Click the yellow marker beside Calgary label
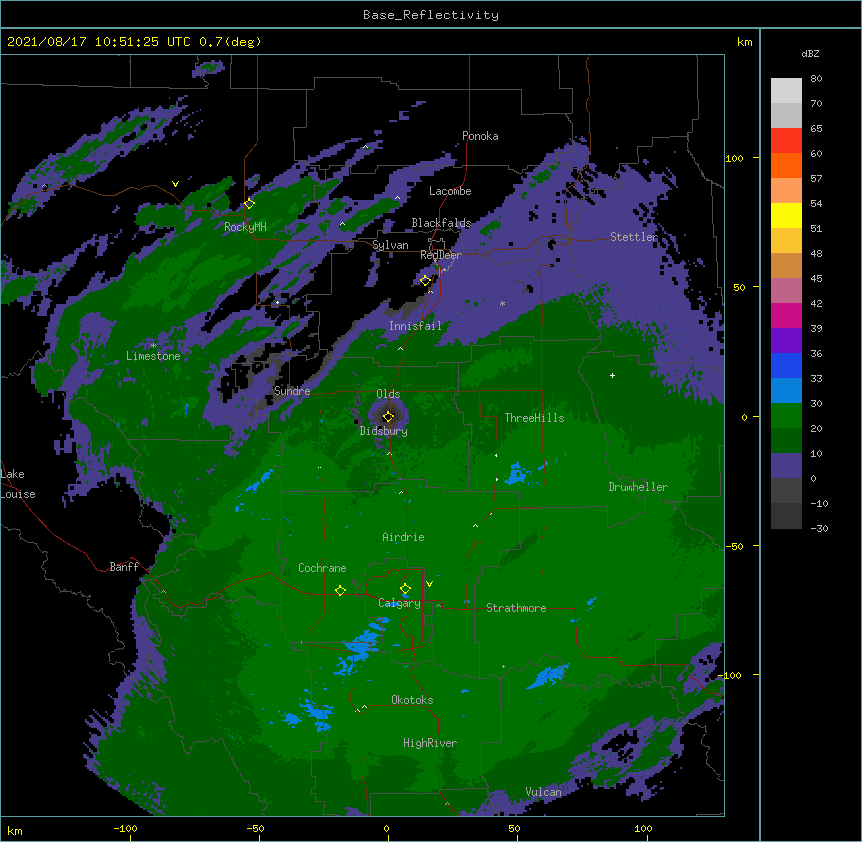The height and width of the screenshot is (842, 862). pos(405,589)
